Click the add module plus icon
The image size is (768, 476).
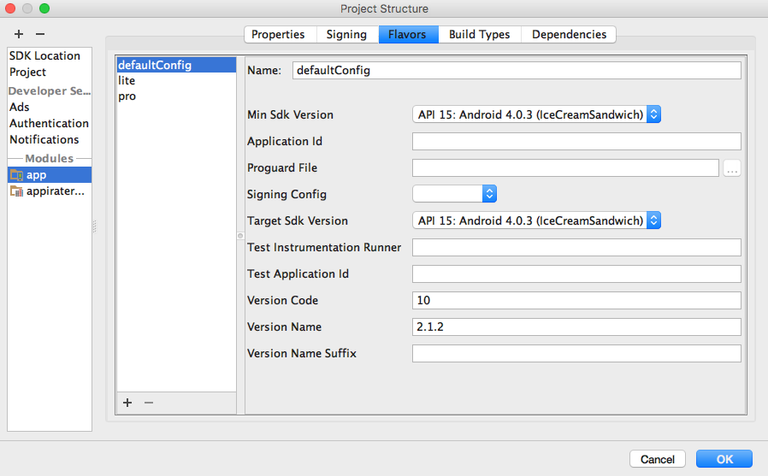(x=18, y=34)
